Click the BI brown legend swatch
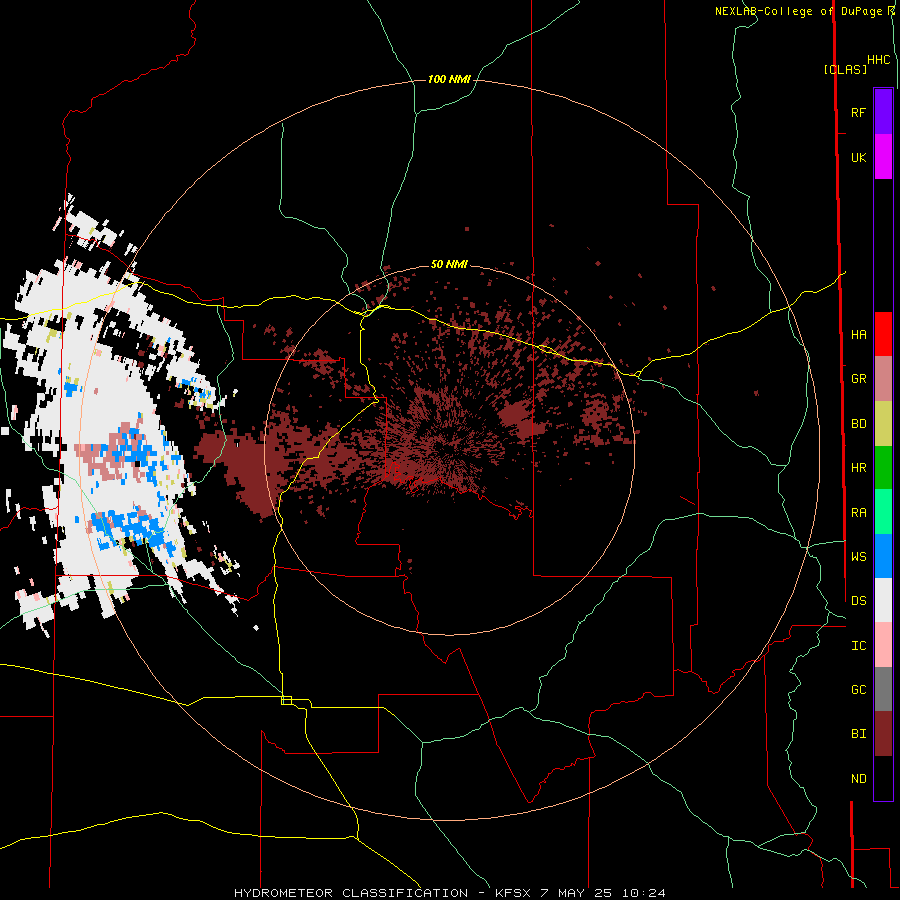900x900 pixels. click(883, 734)
